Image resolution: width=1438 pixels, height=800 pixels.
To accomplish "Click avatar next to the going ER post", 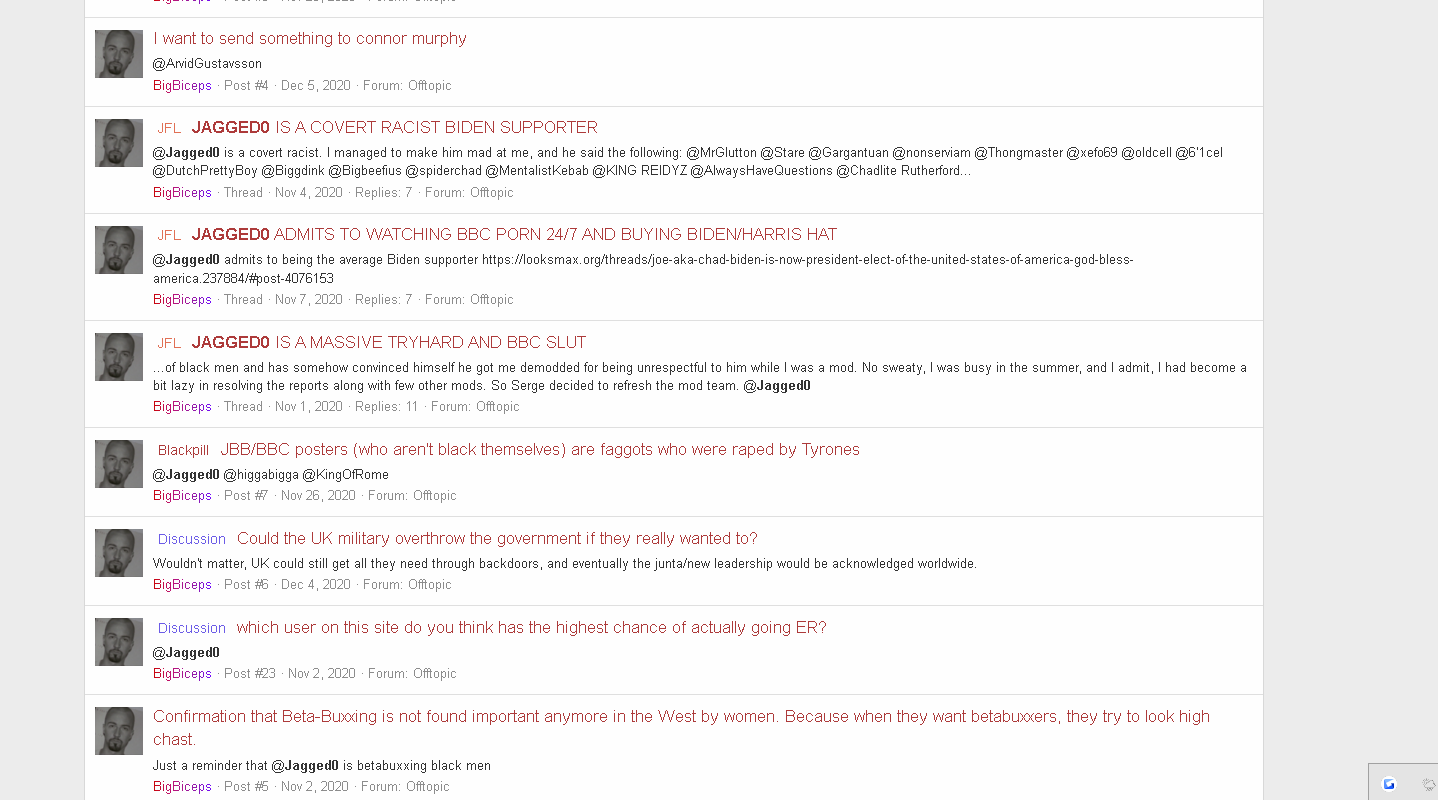I will [x=119, y=642].
